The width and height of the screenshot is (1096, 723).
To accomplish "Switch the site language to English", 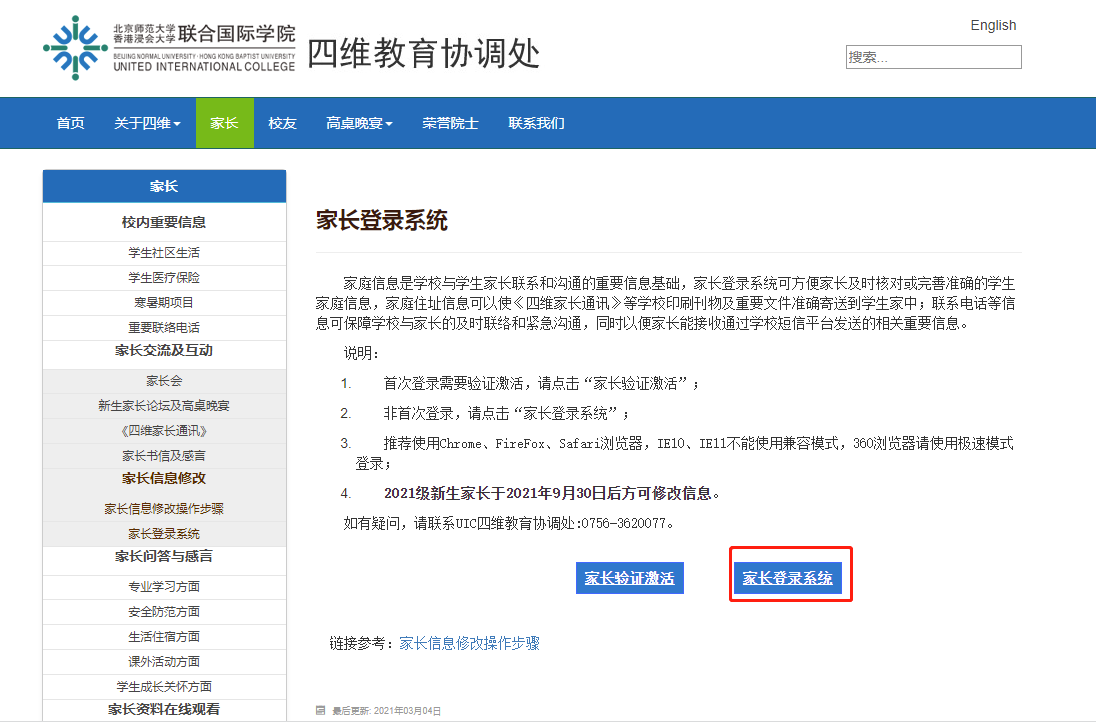I will pos(992,25).
